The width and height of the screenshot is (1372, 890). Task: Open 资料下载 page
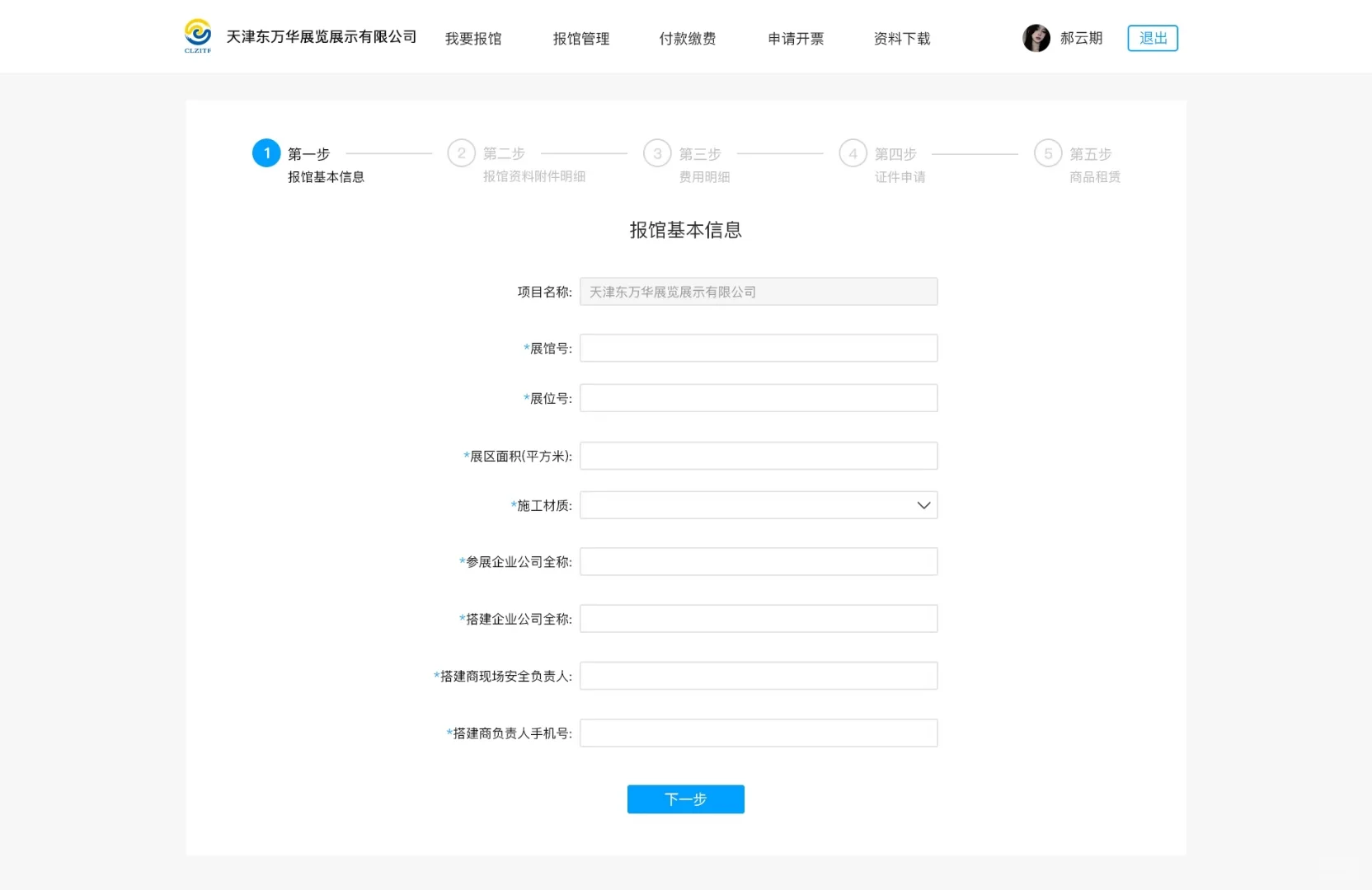[901, 38]
